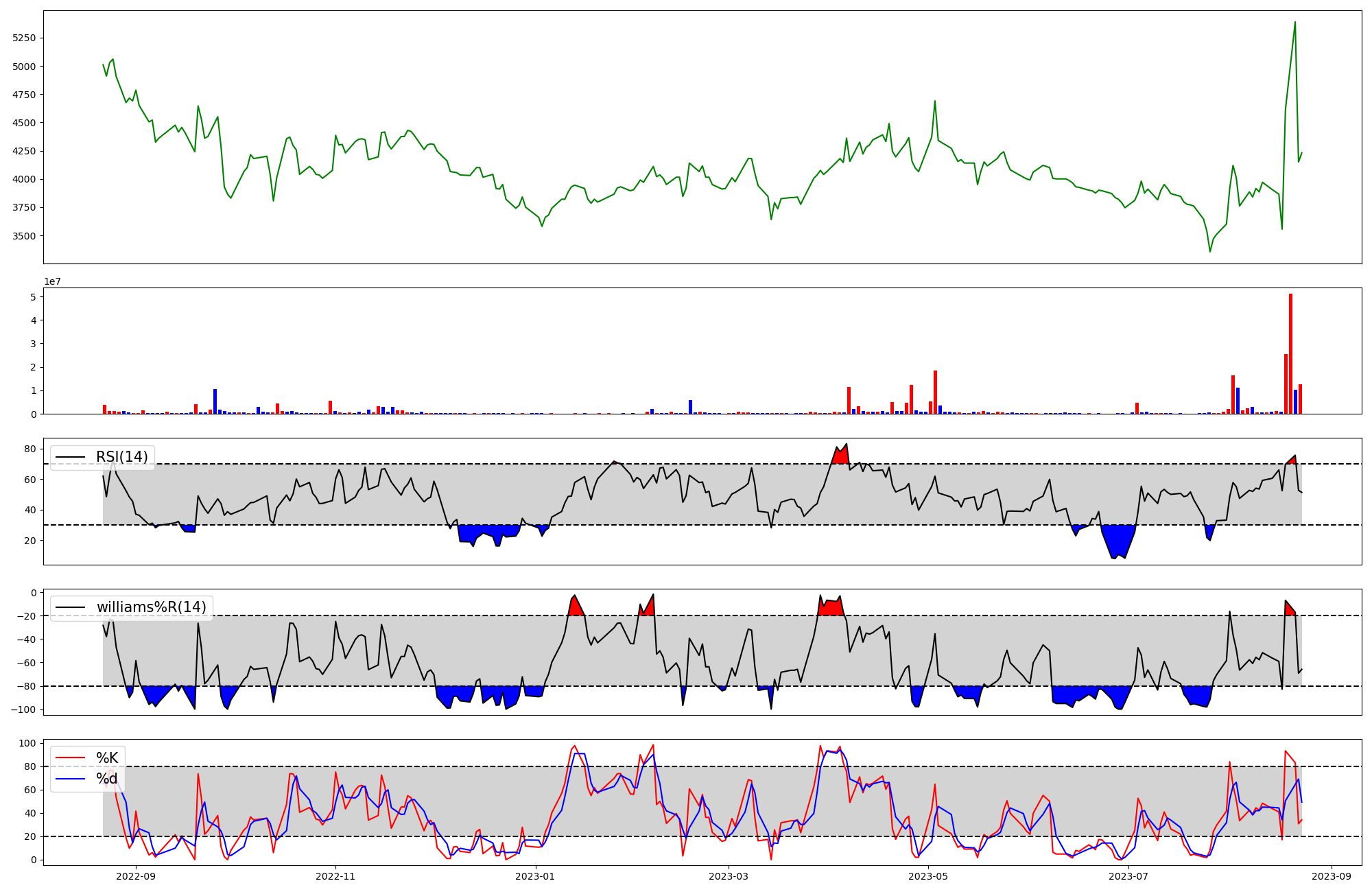Click the %K legend text
1372x892 pixels.
[107, 758]
